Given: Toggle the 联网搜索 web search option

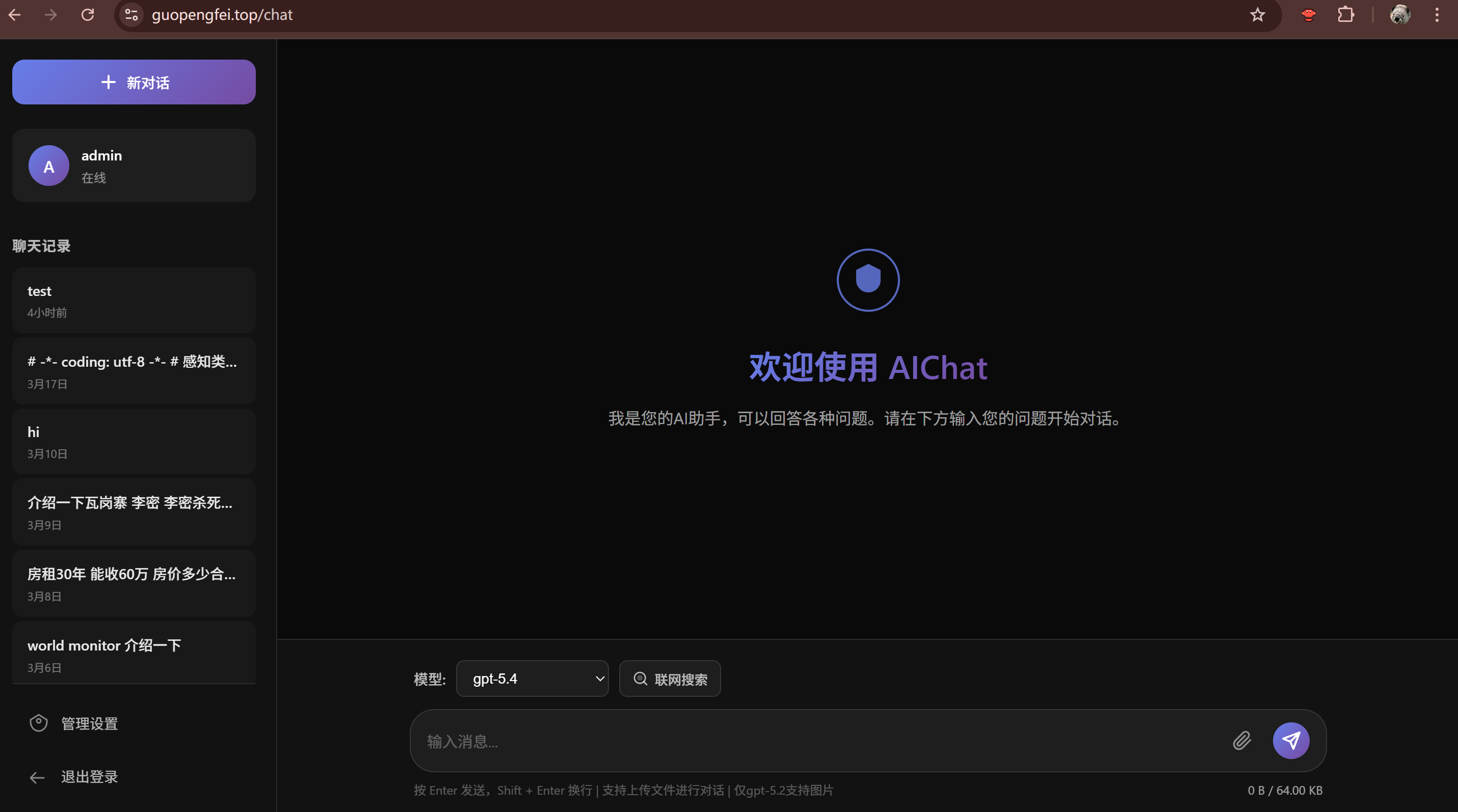Looking at the screenshot, I should point(670,679).
